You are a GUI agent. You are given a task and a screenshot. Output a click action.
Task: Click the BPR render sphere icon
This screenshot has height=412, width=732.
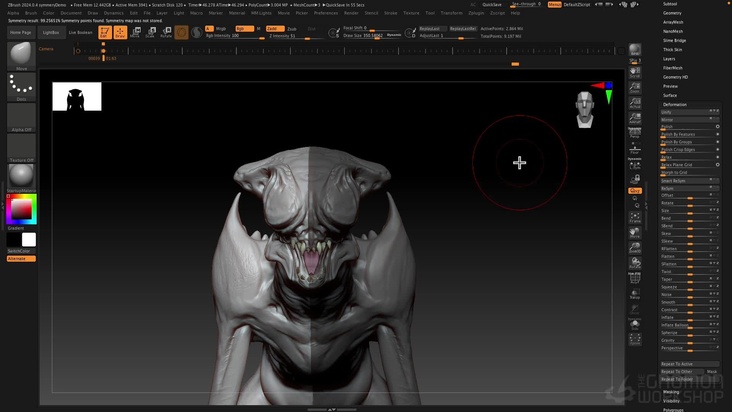coord(634,50)
